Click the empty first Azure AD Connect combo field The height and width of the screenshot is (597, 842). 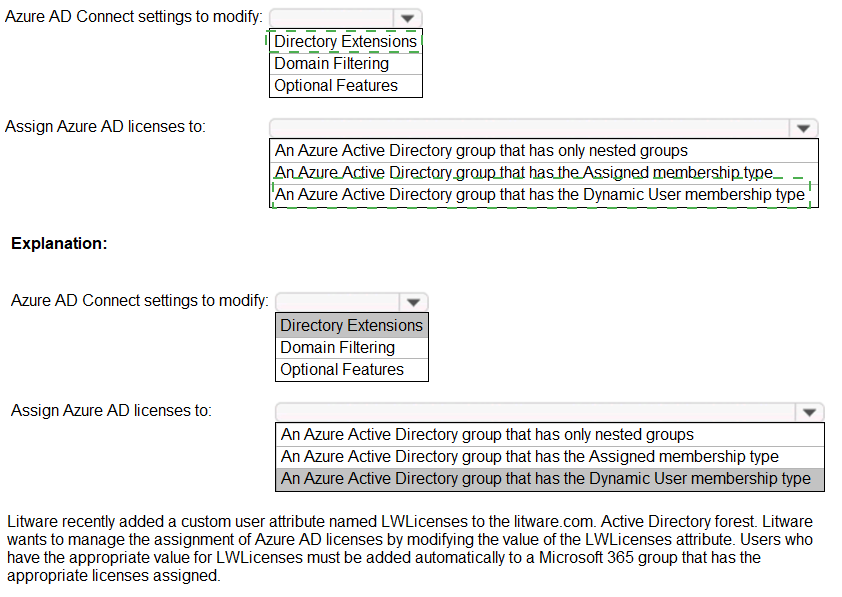[x=331, y=19]
